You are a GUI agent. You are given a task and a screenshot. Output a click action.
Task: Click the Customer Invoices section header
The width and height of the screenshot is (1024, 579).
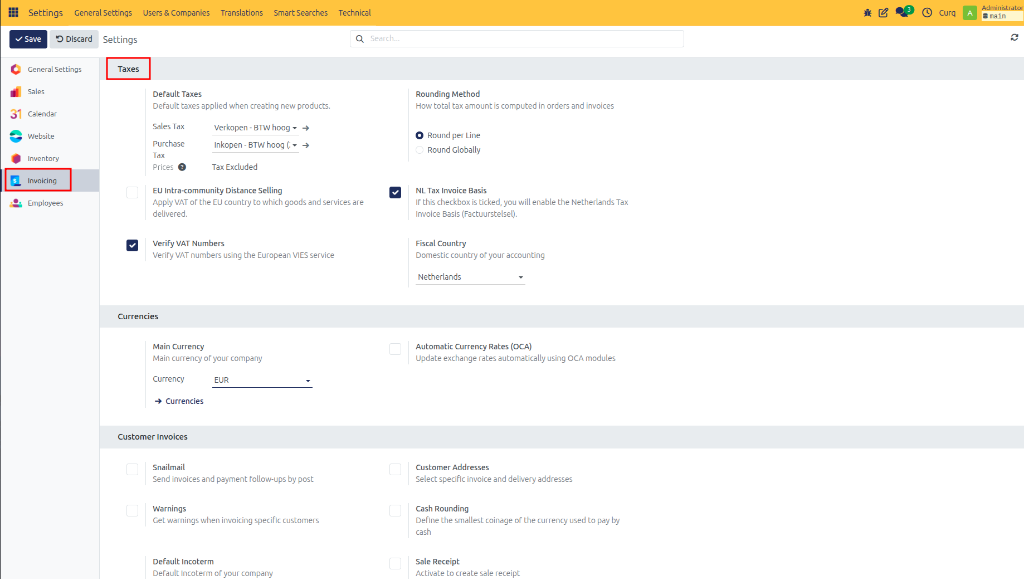point(152,437)
